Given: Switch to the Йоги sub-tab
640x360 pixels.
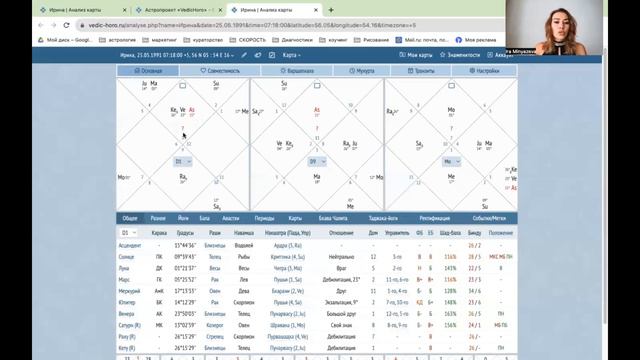Looking at the screenshot, I should pos(183,218).
